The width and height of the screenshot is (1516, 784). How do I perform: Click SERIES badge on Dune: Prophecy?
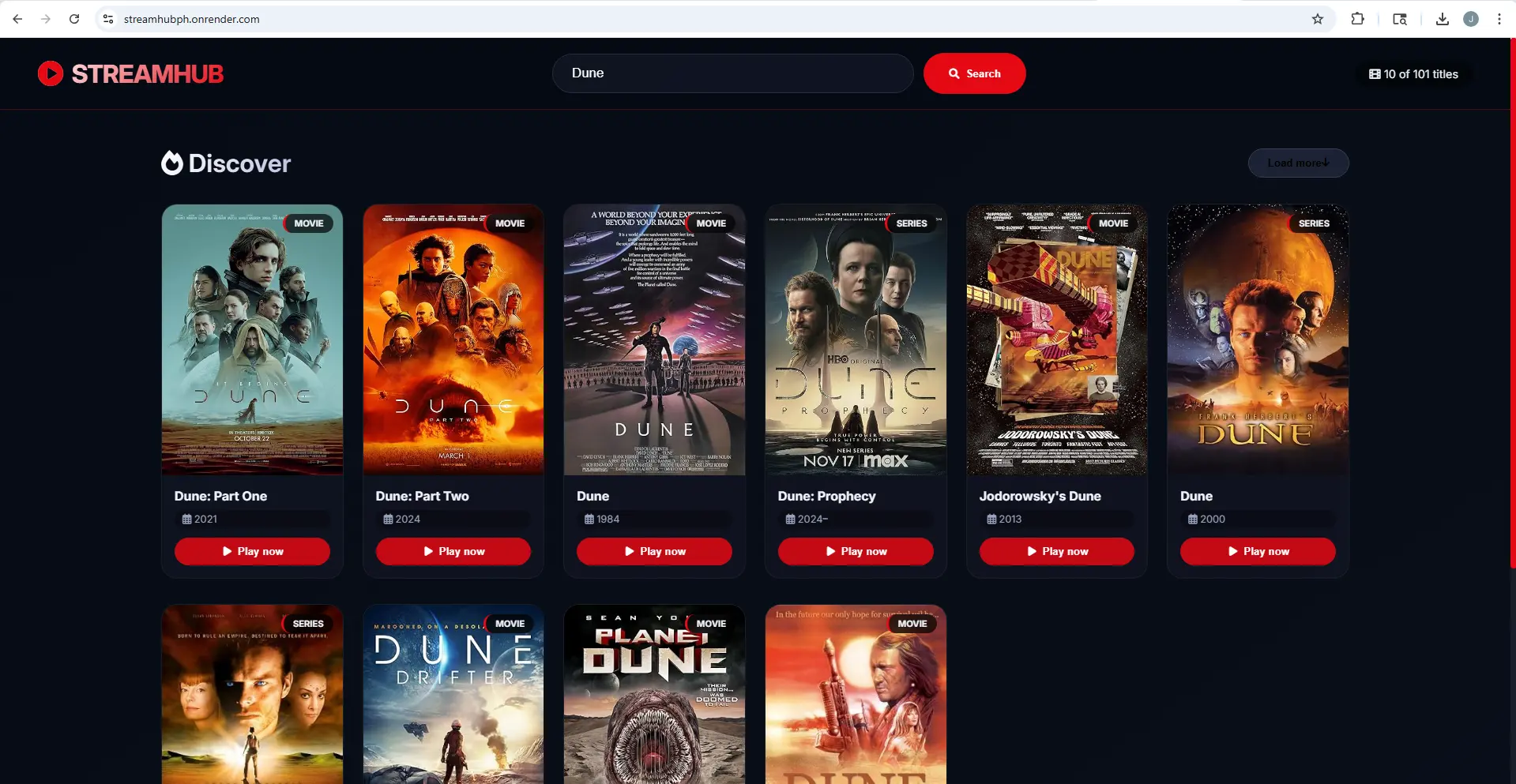(x=912, y=223)
